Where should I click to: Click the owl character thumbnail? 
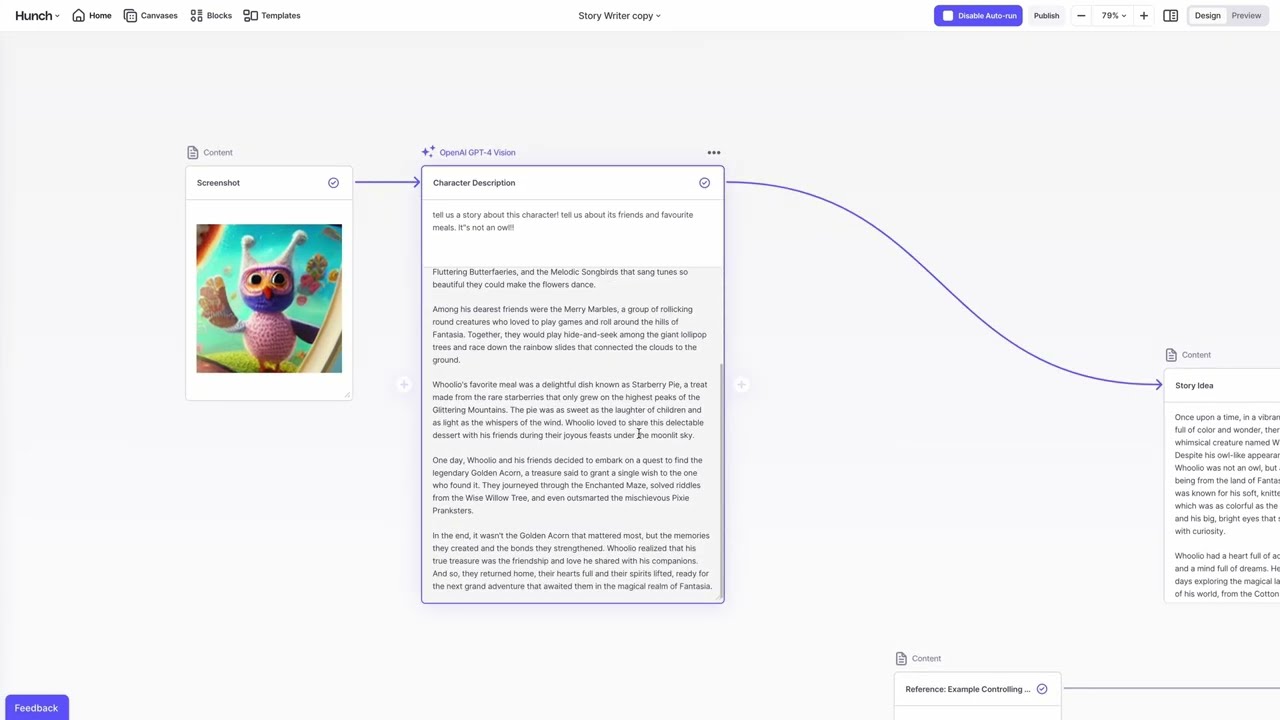coord(268,298)
